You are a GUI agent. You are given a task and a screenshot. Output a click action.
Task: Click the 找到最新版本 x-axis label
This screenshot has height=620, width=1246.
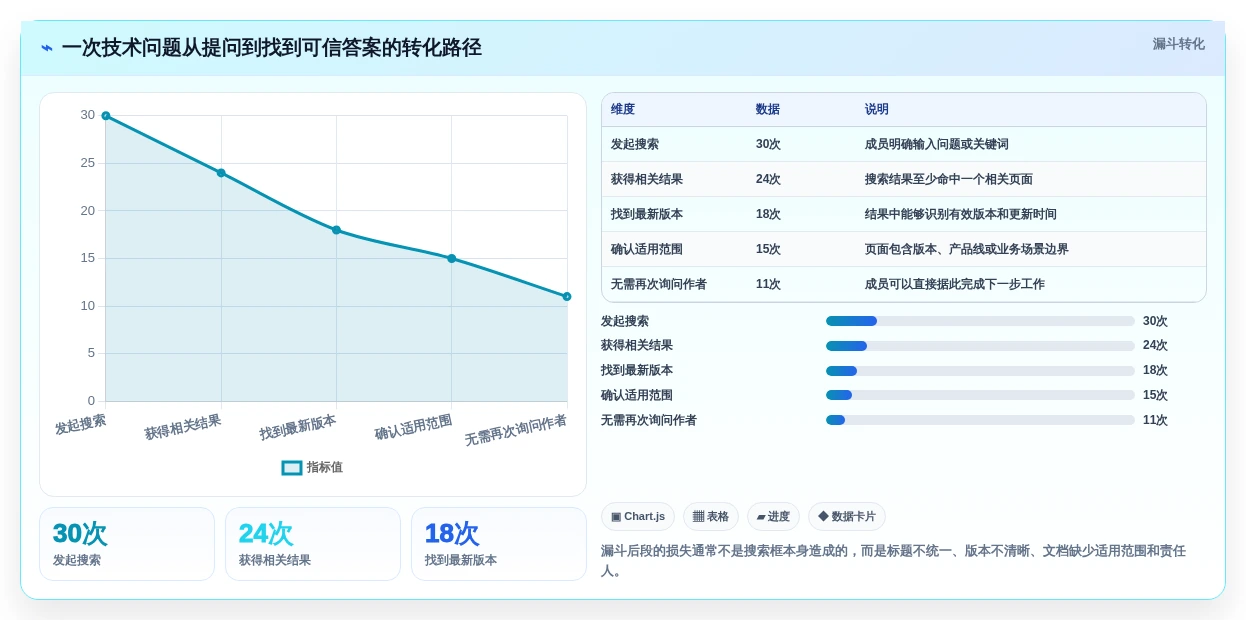[x=298, y=427]
